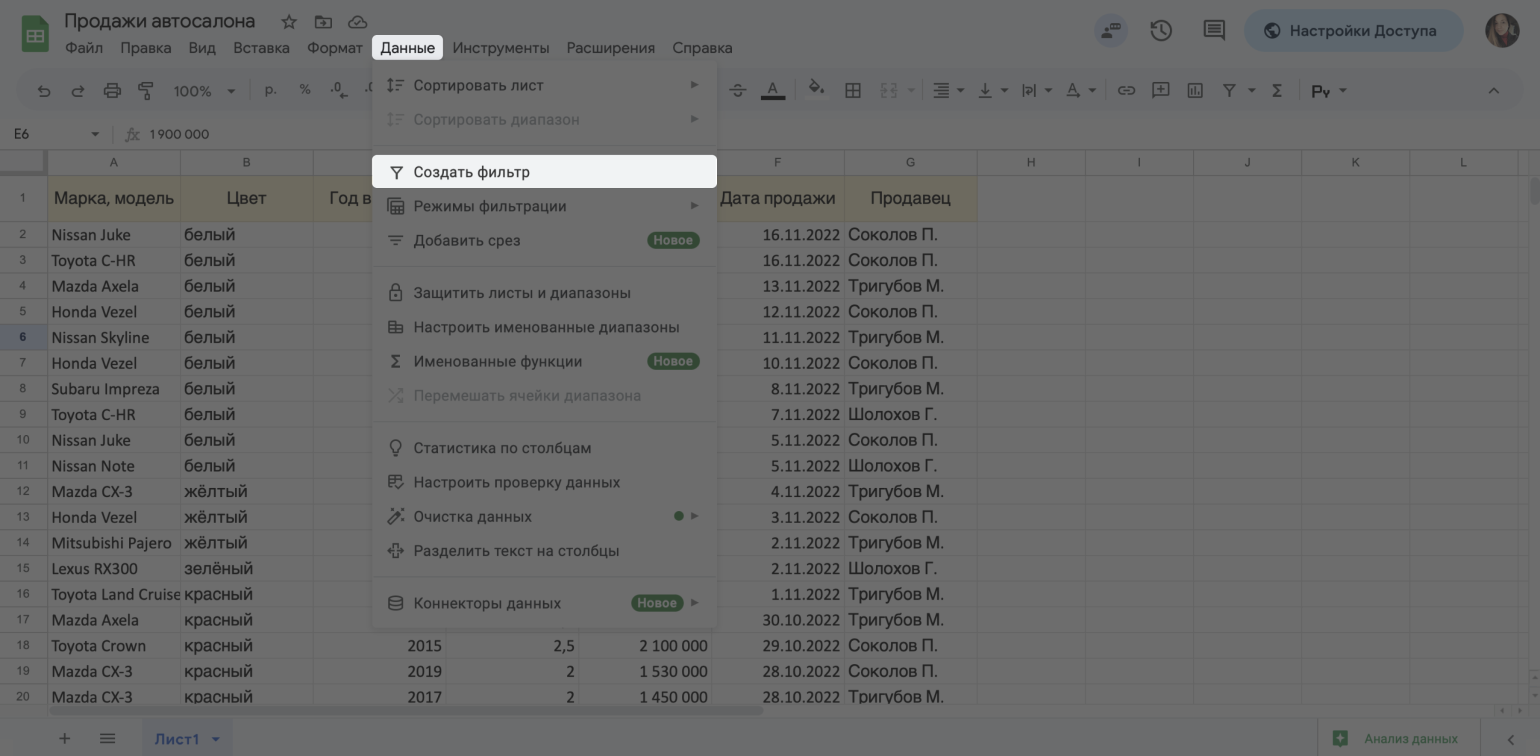Insert a link

point(1126,91)
